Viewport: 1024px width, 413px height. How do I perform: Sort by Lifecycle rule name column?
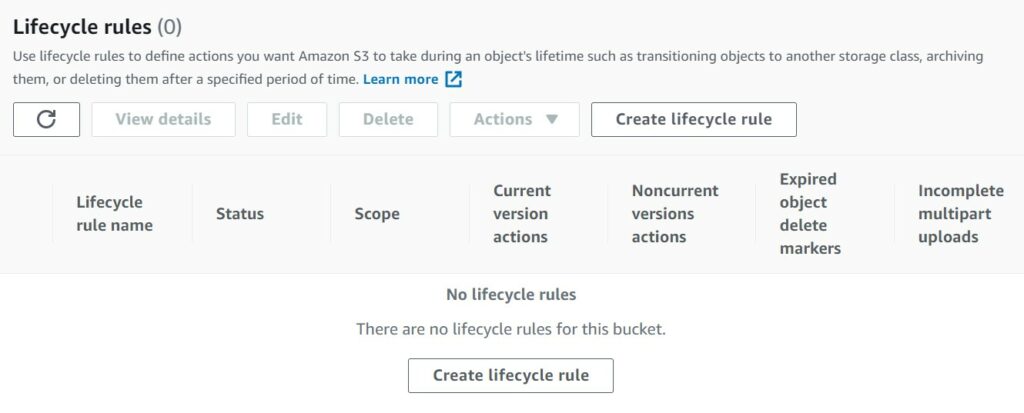pos(114,214)
